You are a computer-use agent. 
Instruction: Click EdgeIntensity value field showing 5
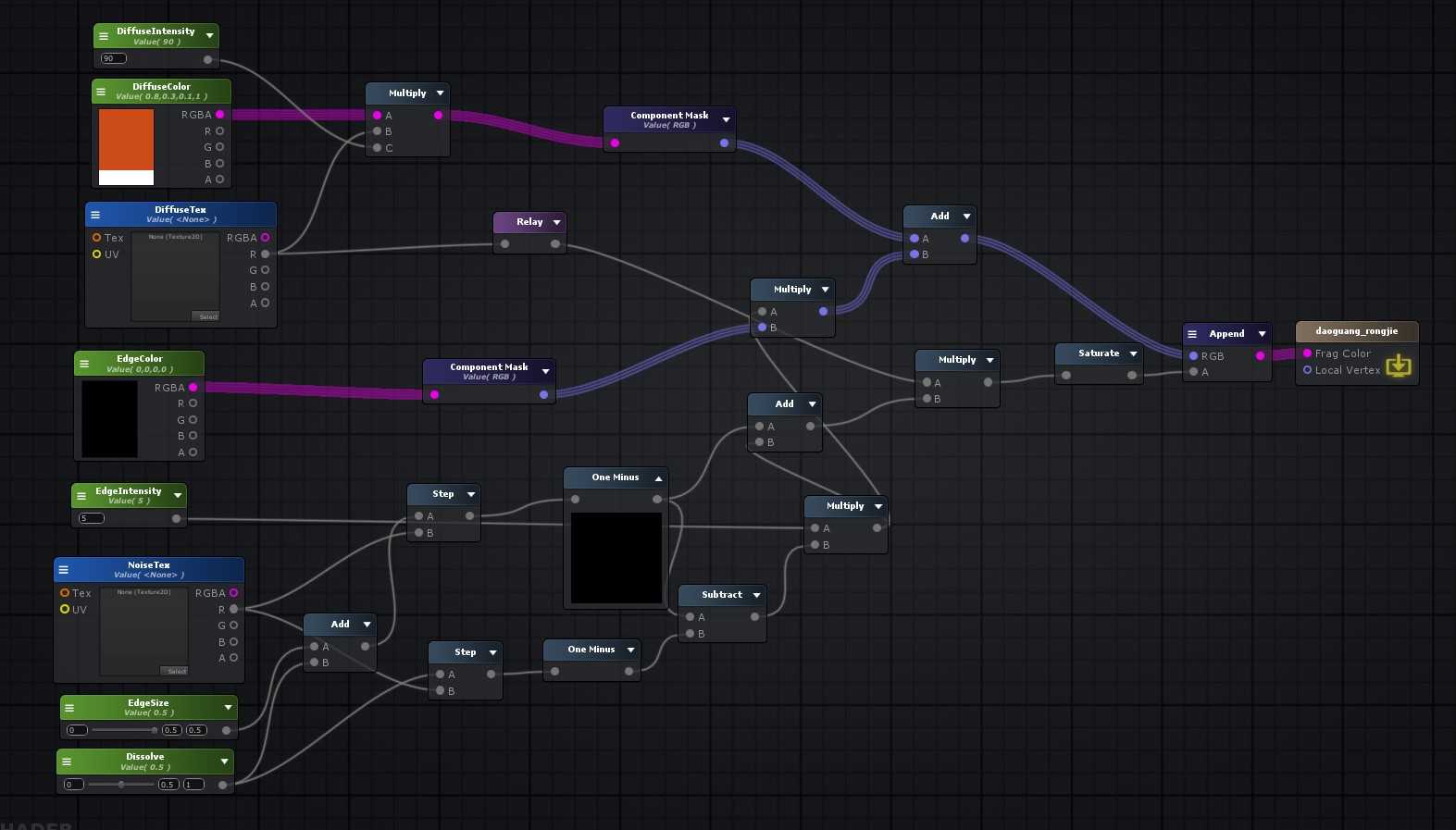coord(92,518)
